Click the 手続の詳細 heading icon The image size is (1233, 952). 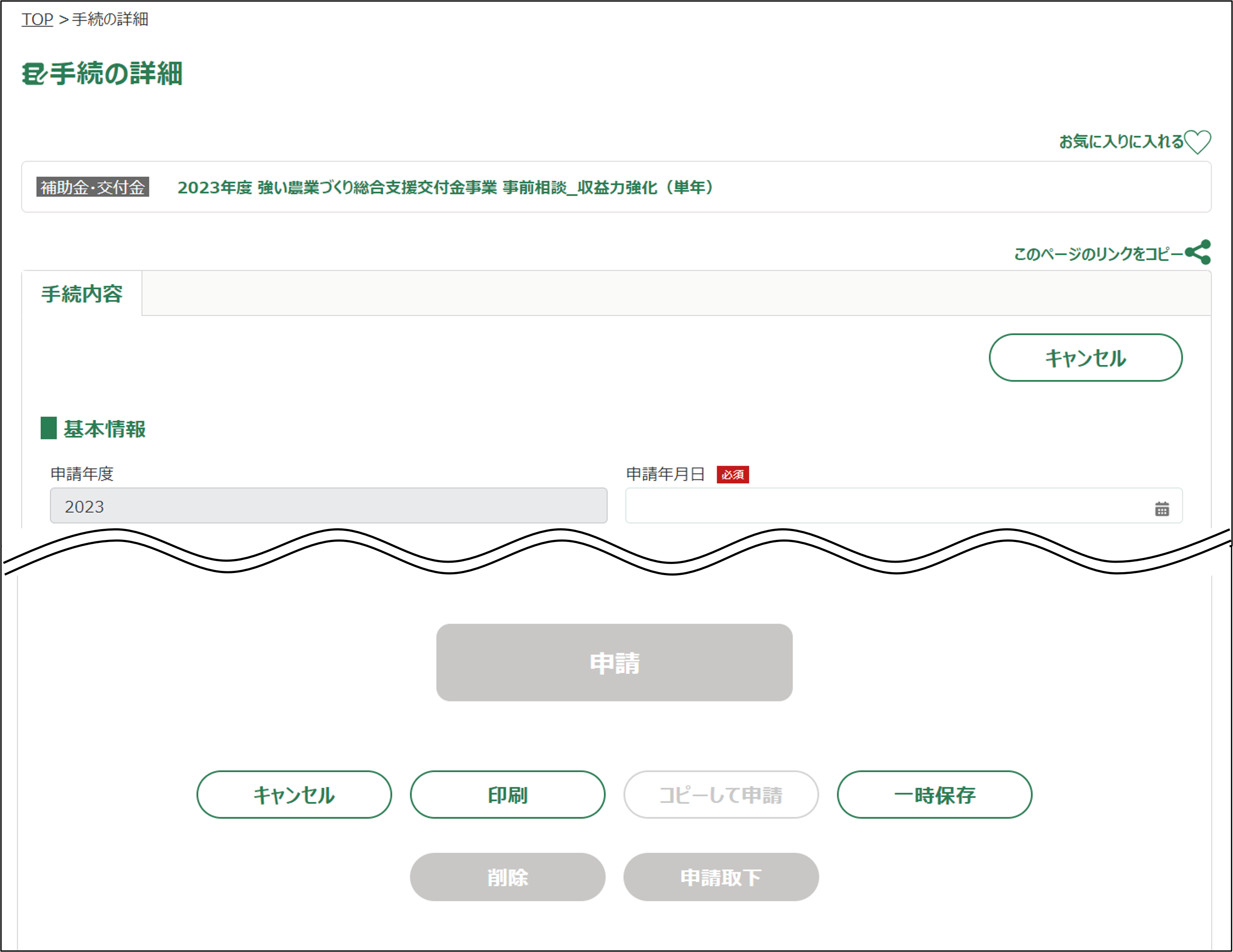(x=34, y=74)
